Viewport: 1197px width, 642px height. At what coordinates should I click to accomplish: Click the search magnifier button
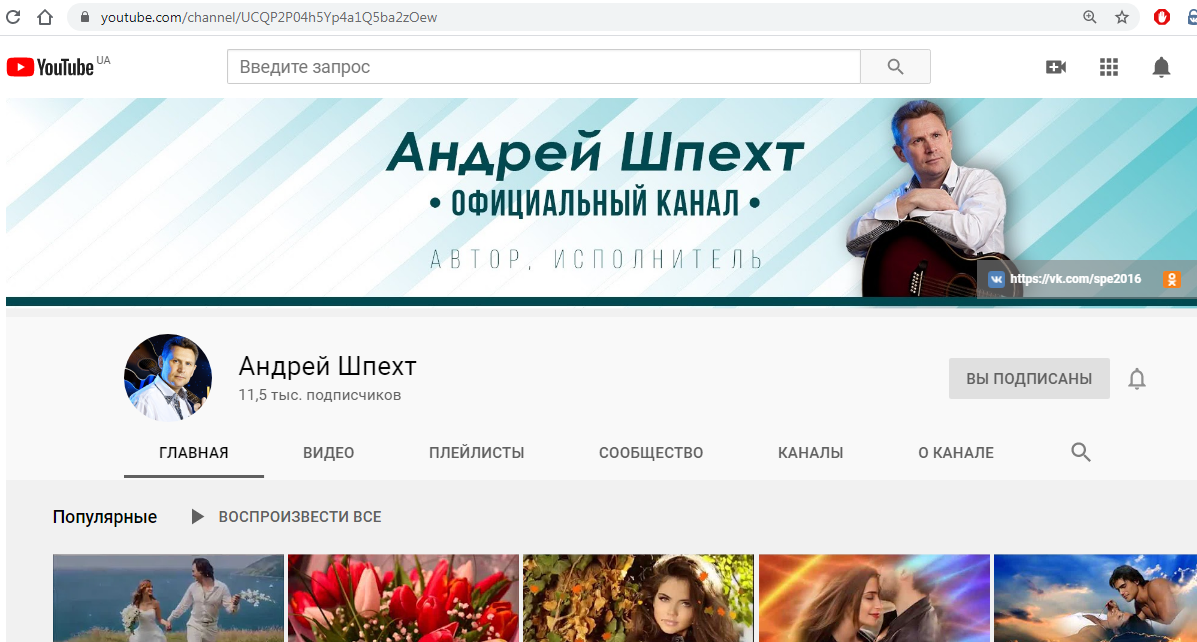pos(894,66)
